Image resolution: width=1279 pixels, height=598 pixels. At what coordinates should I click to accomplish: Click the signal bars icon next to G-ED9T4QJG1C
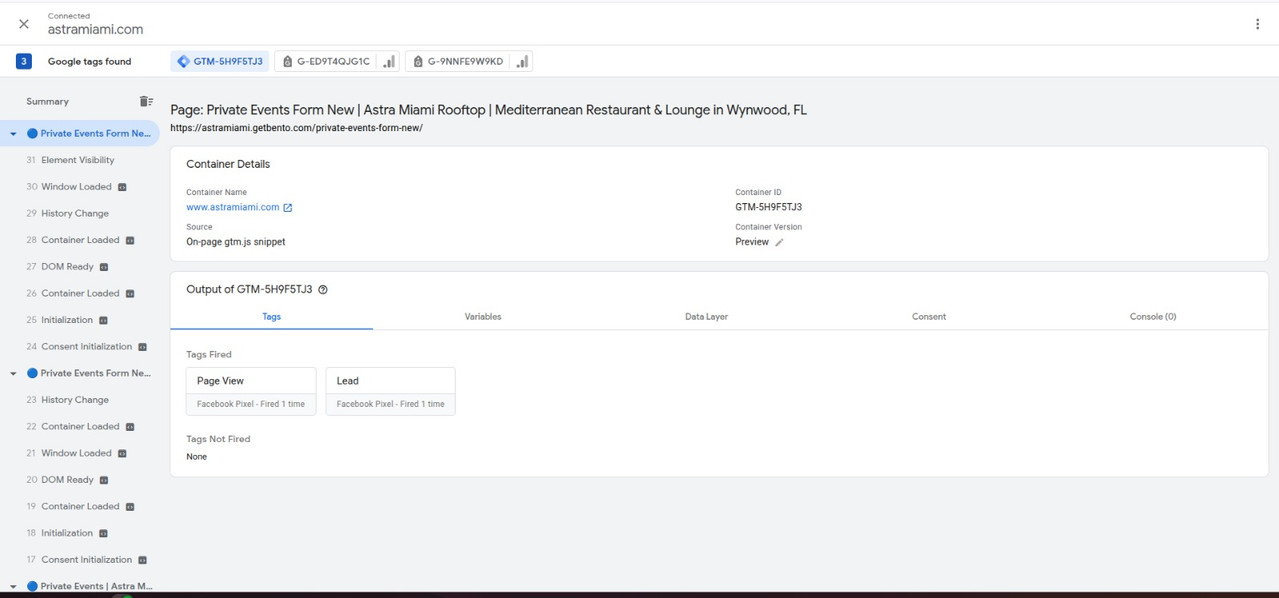click(388, 61)
